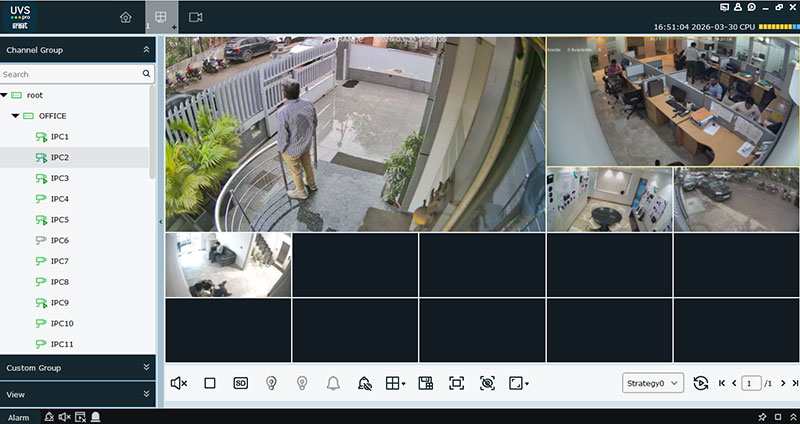Image resolution: width=800 pixels, height=424 pixels.
Task: Click the page number field
Action: [x=751, y=383]
